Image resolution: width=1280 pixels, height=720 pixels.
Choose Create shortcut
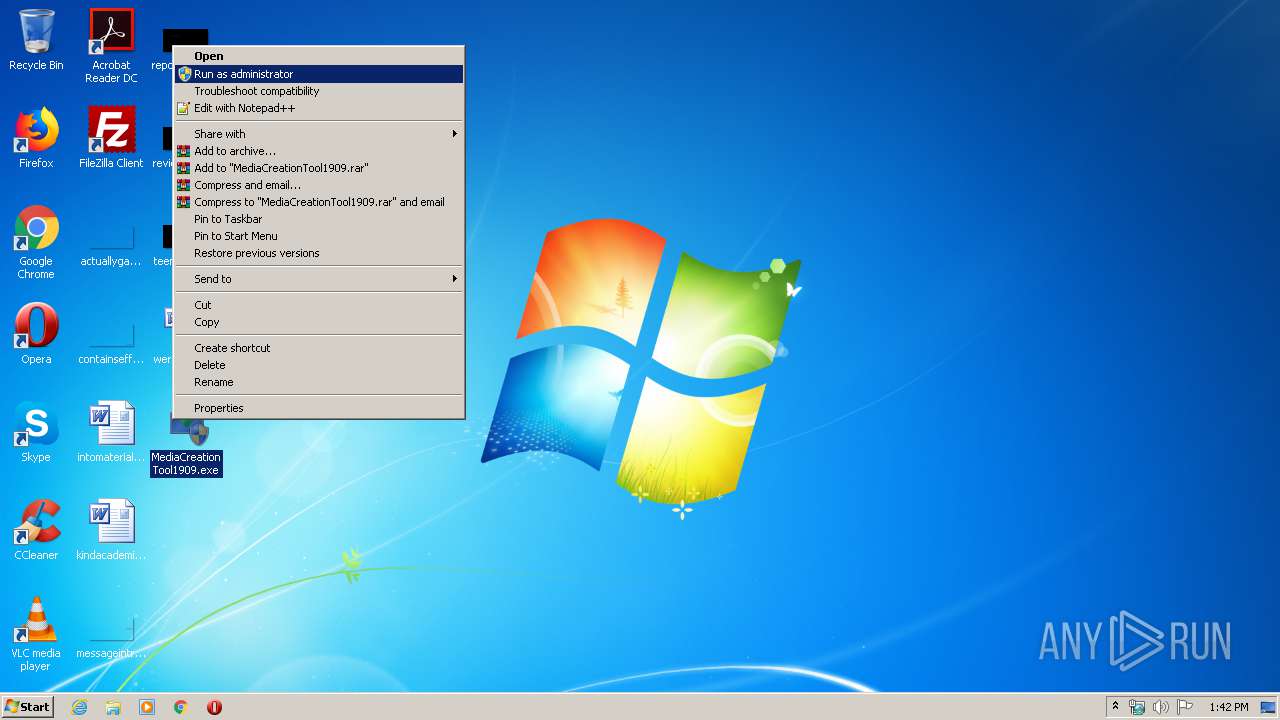tap(318, 348)
